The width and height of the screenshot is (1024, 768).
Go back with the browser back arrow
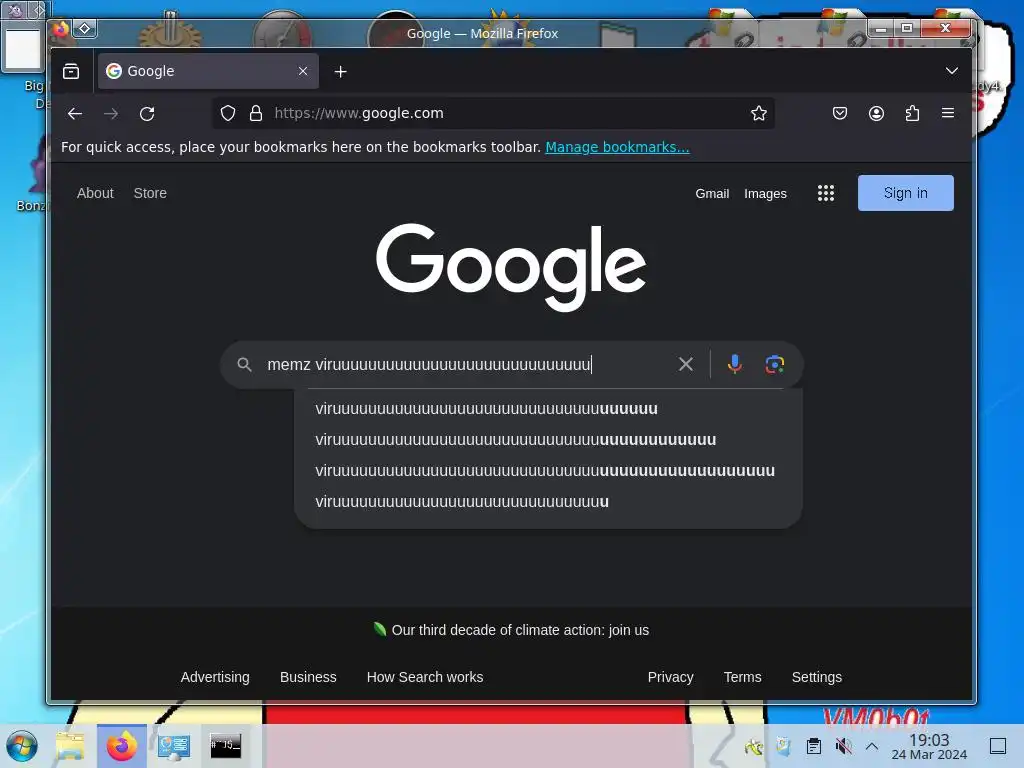[74, 114]
